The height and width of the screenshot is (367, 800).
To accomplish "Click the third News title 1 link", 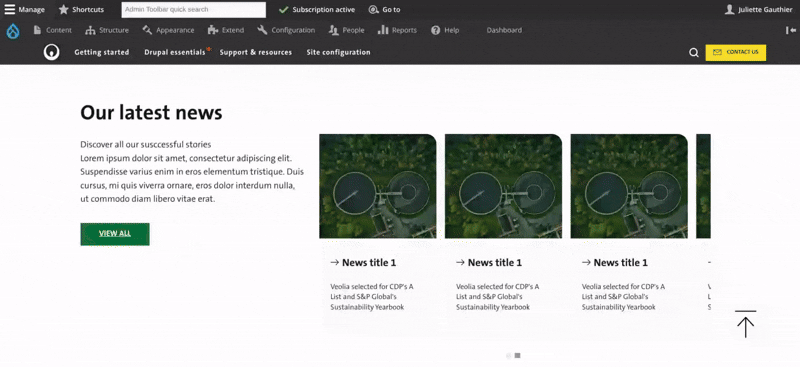I will pos(620,263).
